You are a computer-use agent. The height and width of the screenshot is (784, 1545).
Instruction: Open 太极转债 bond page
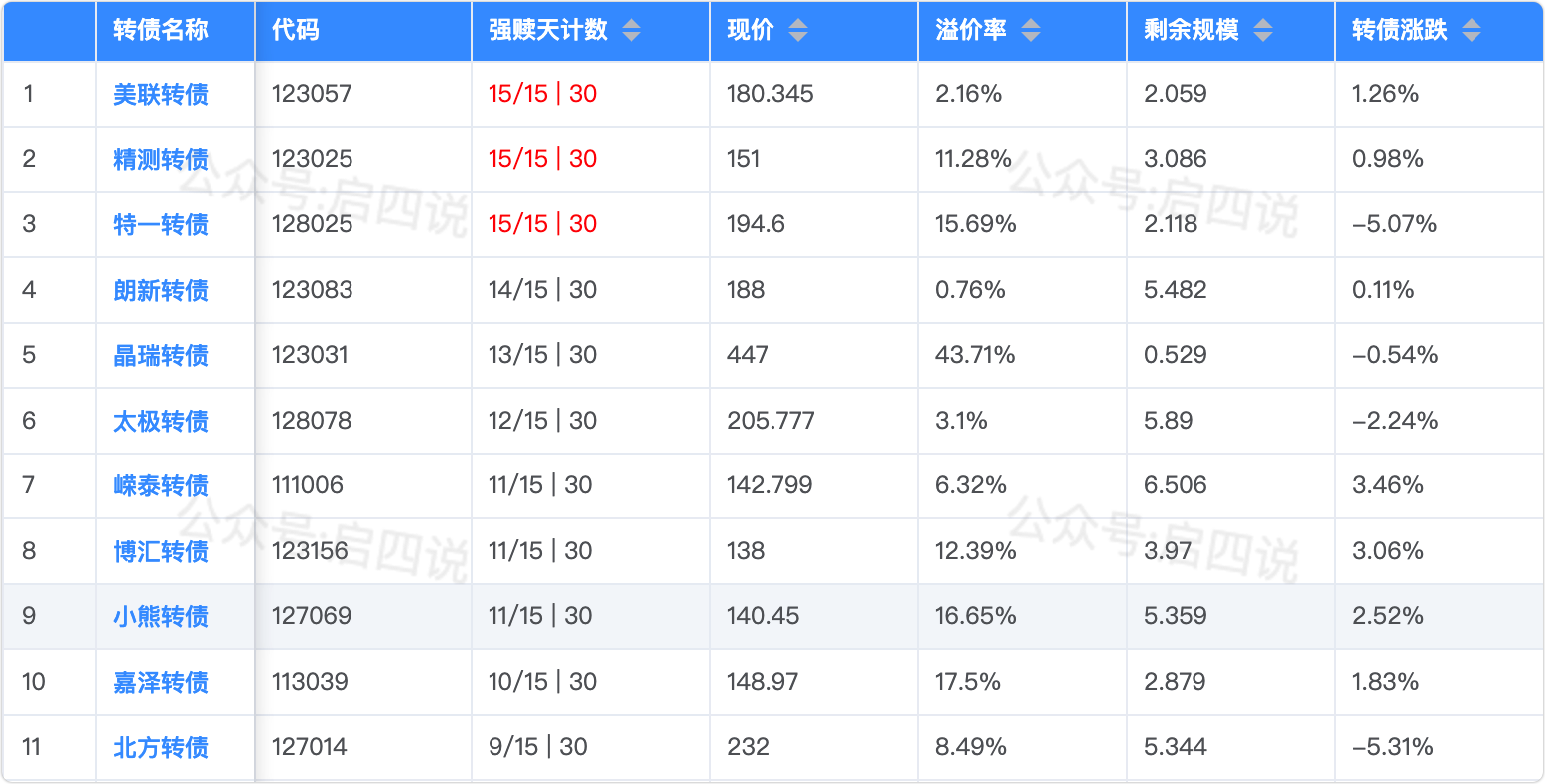161,421
